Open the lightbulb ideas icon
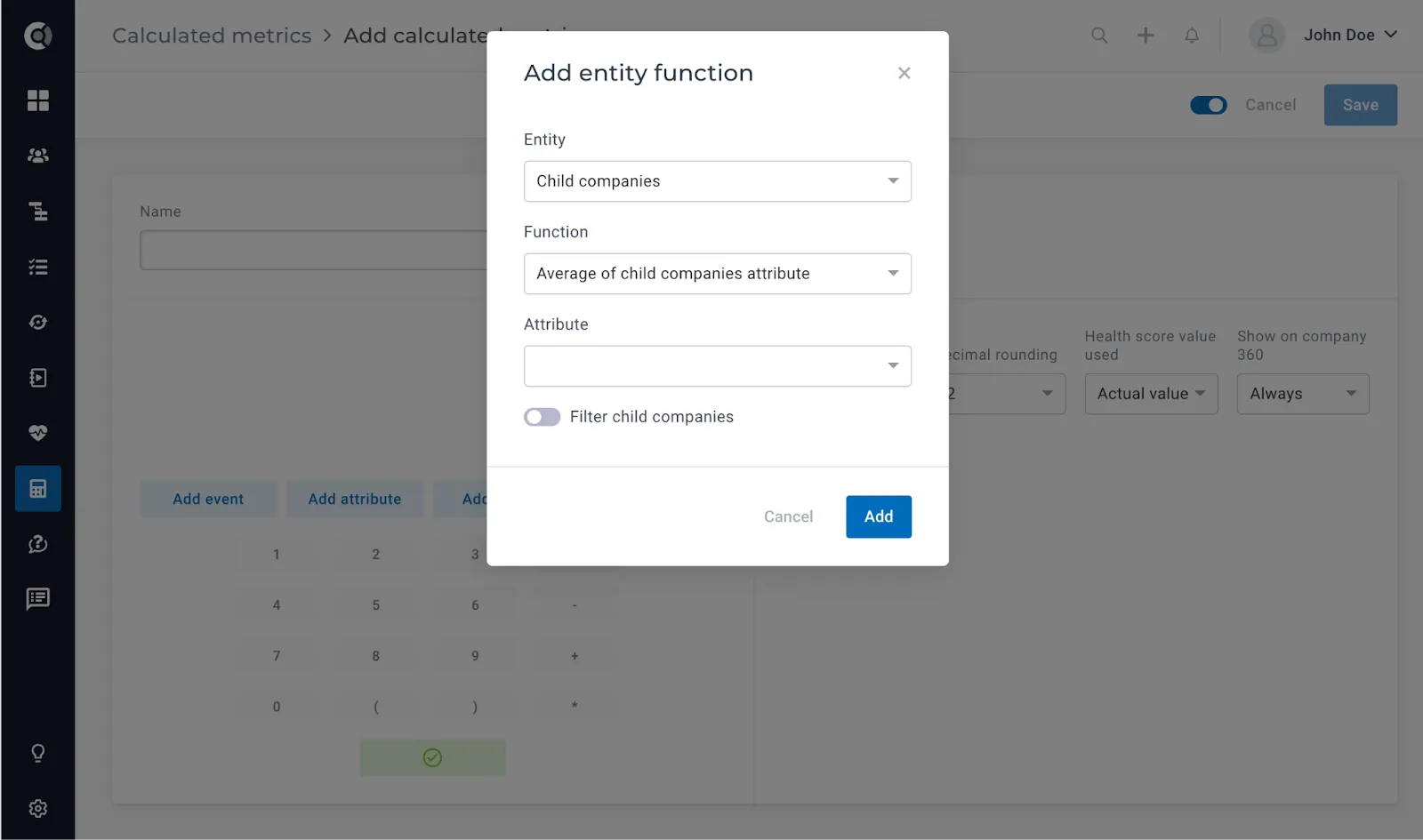Viewport: 1423px width, 840px height. (x=37, y=753)
